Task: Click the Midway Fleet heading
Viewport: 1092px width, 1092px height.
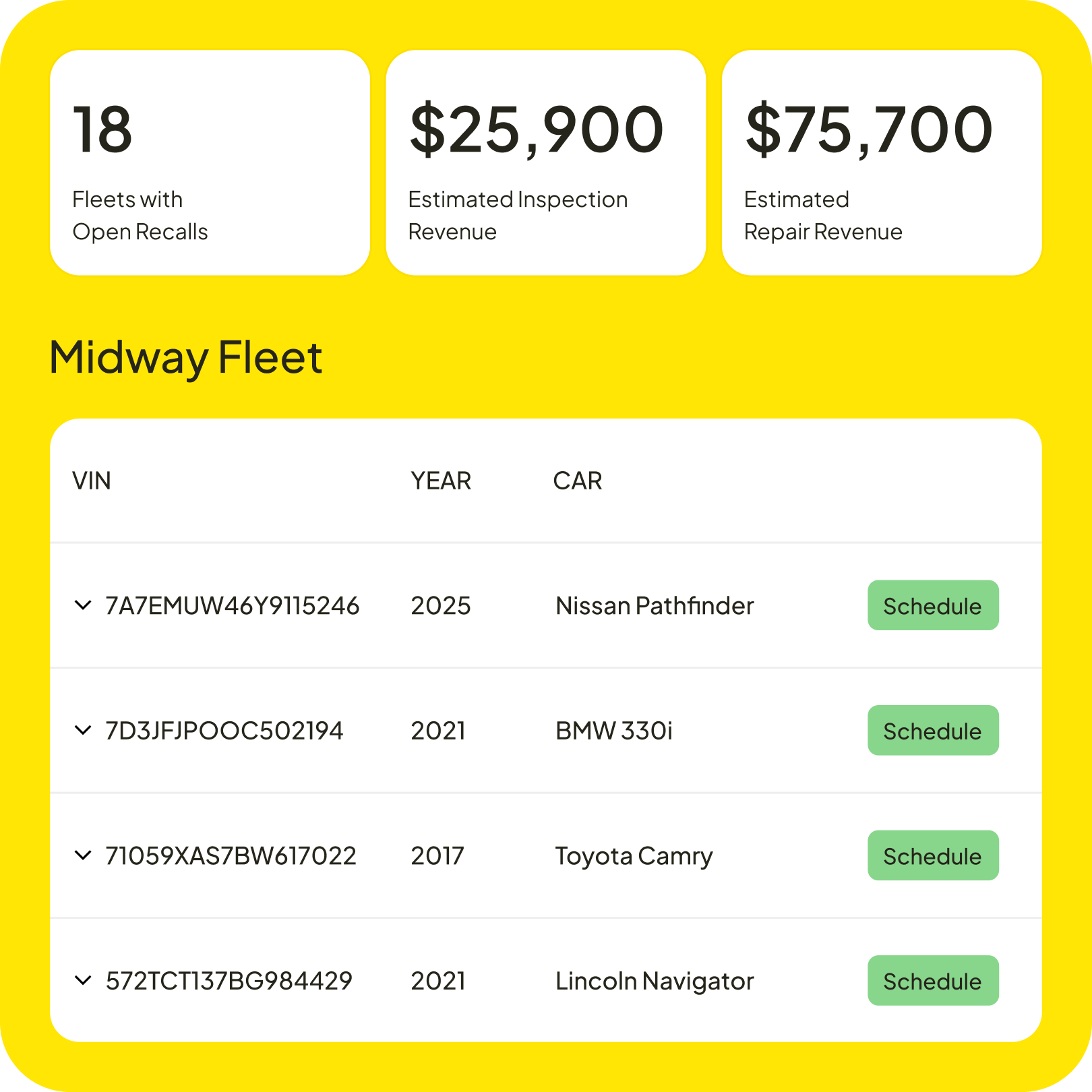Action: 186,357
